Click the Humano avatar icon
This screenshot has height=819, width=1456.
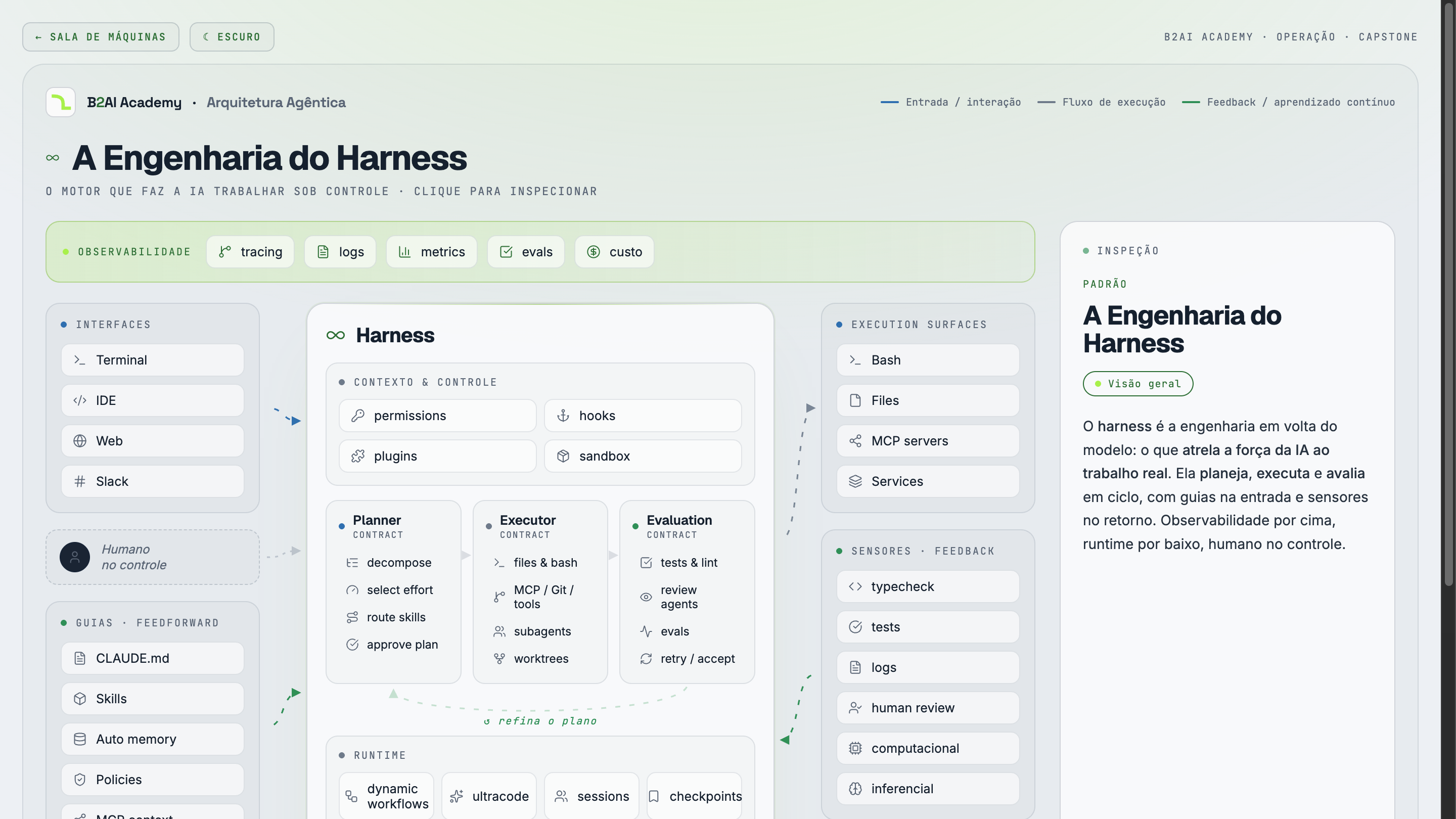75,557
